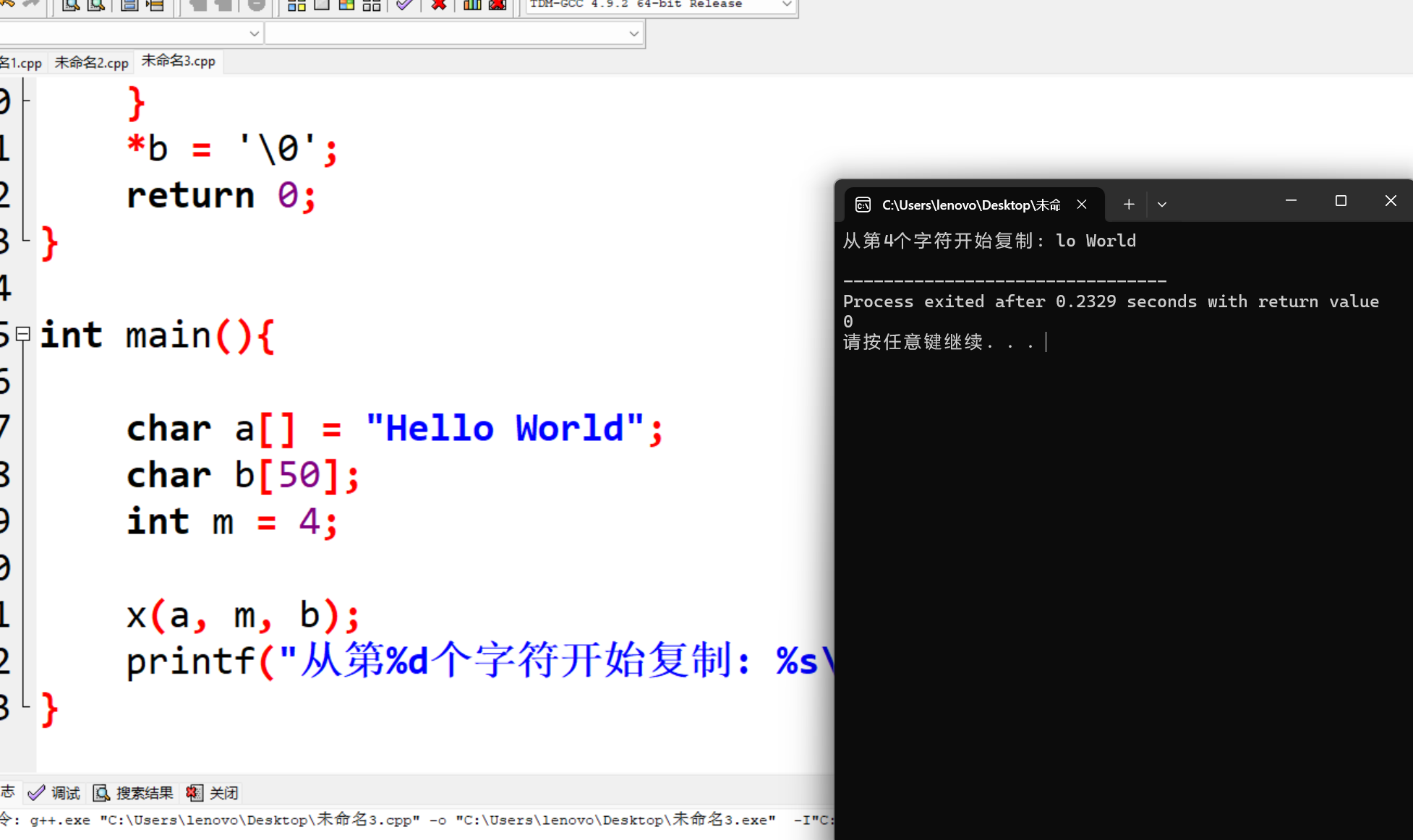The width and height of the screenshot is (1413, 840).
Task: Switch to the 未命名2.cpp file tab
Action: pyautogui.click(x=91, y=62)
